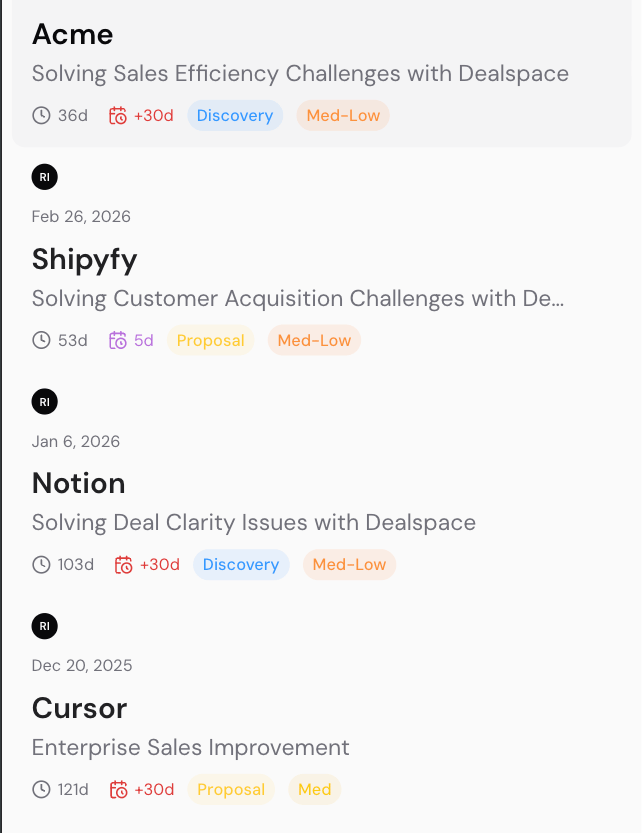Select the Enterprise Sales Improvement description
The width and height of the screenshot is (642, 833).
(190, 747)
